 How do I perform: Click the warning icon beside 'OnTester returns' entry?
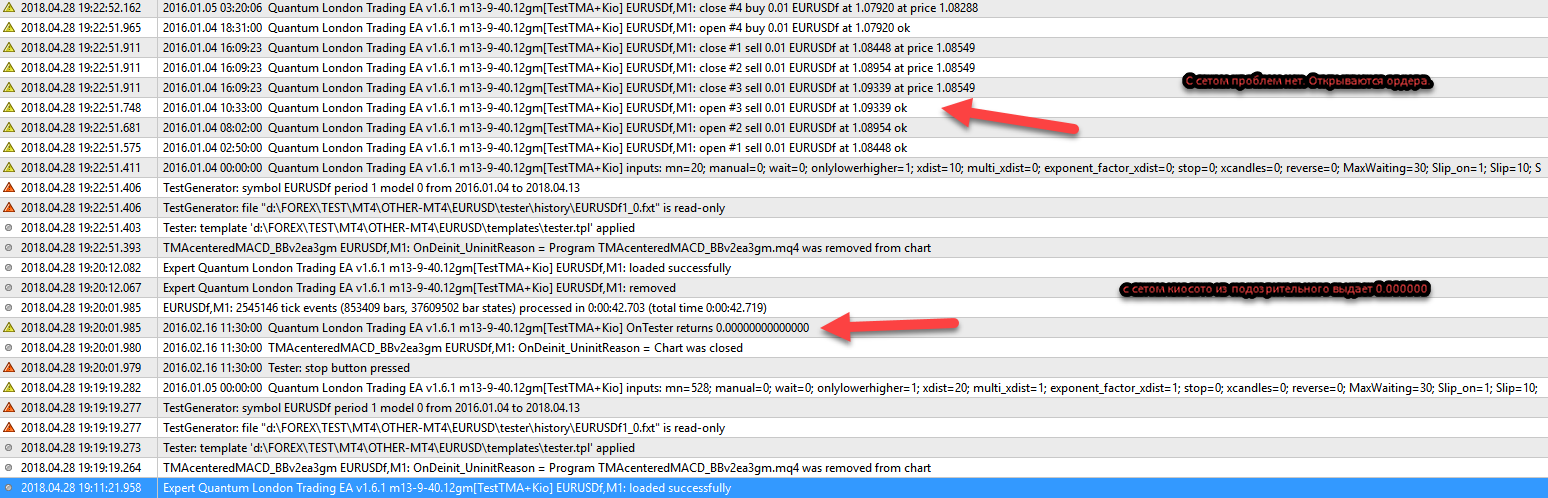(9, 327)
